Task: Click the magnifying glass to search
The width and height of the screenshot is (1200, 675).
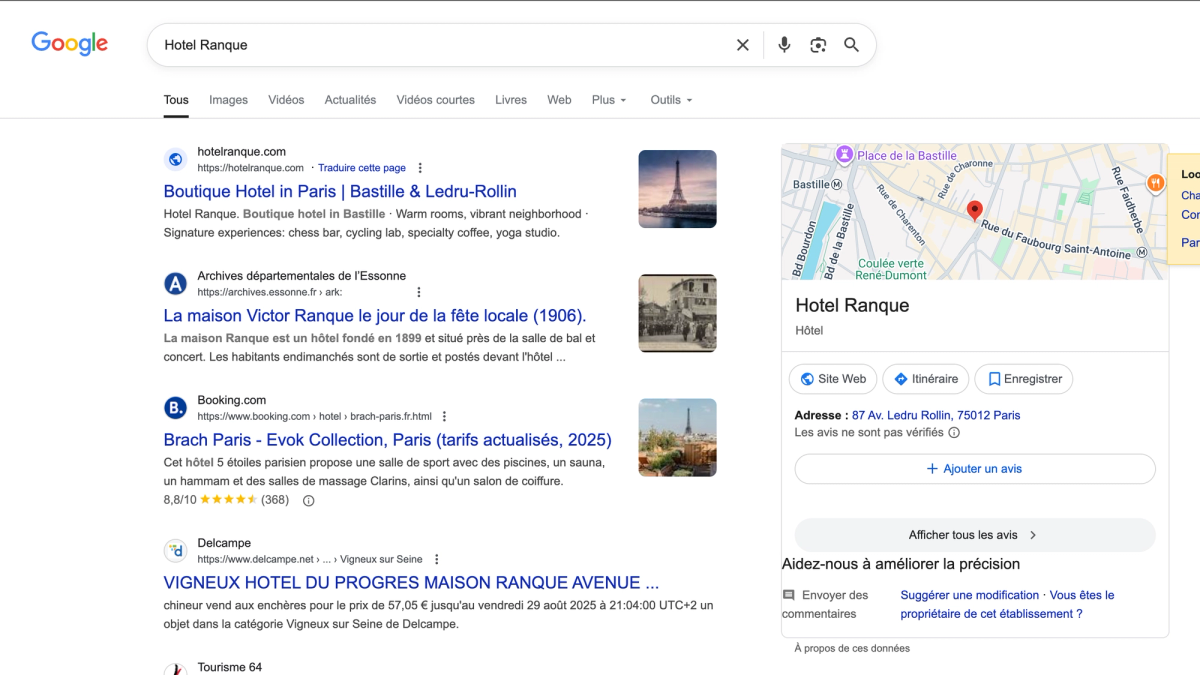Action: coord(851,44)
